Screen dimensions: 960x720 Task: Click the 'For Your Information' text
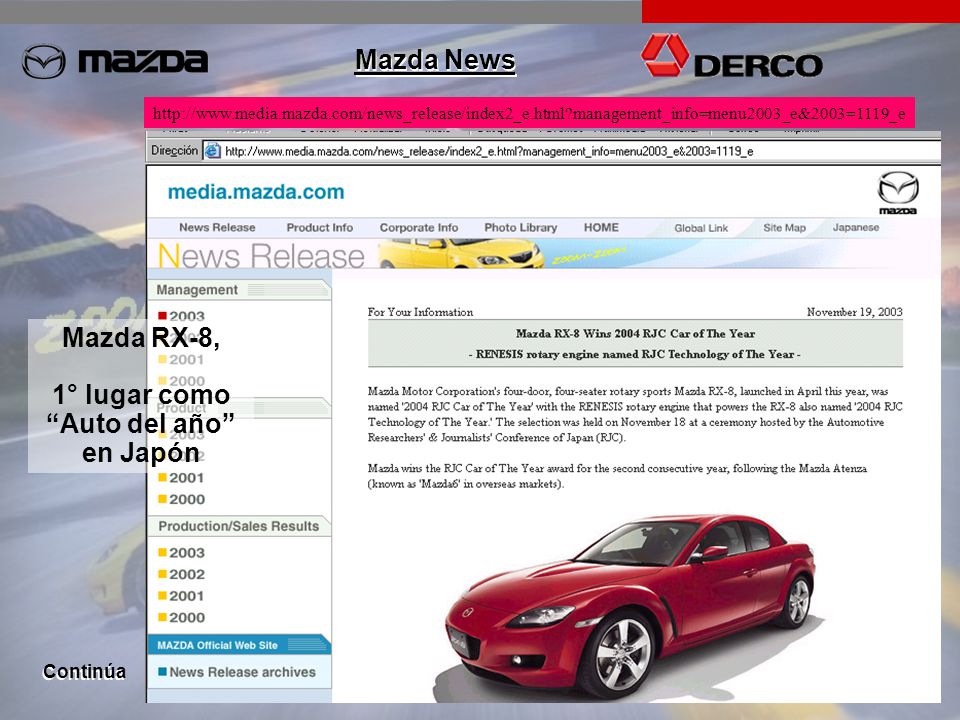tap(420, 312)
